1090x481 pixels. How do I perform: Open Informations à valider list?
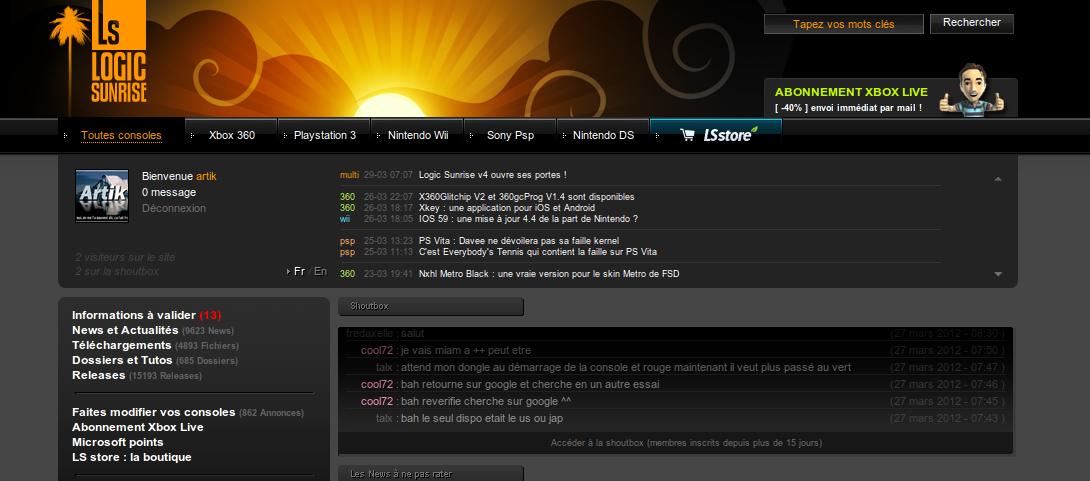[x=134, y=315]
